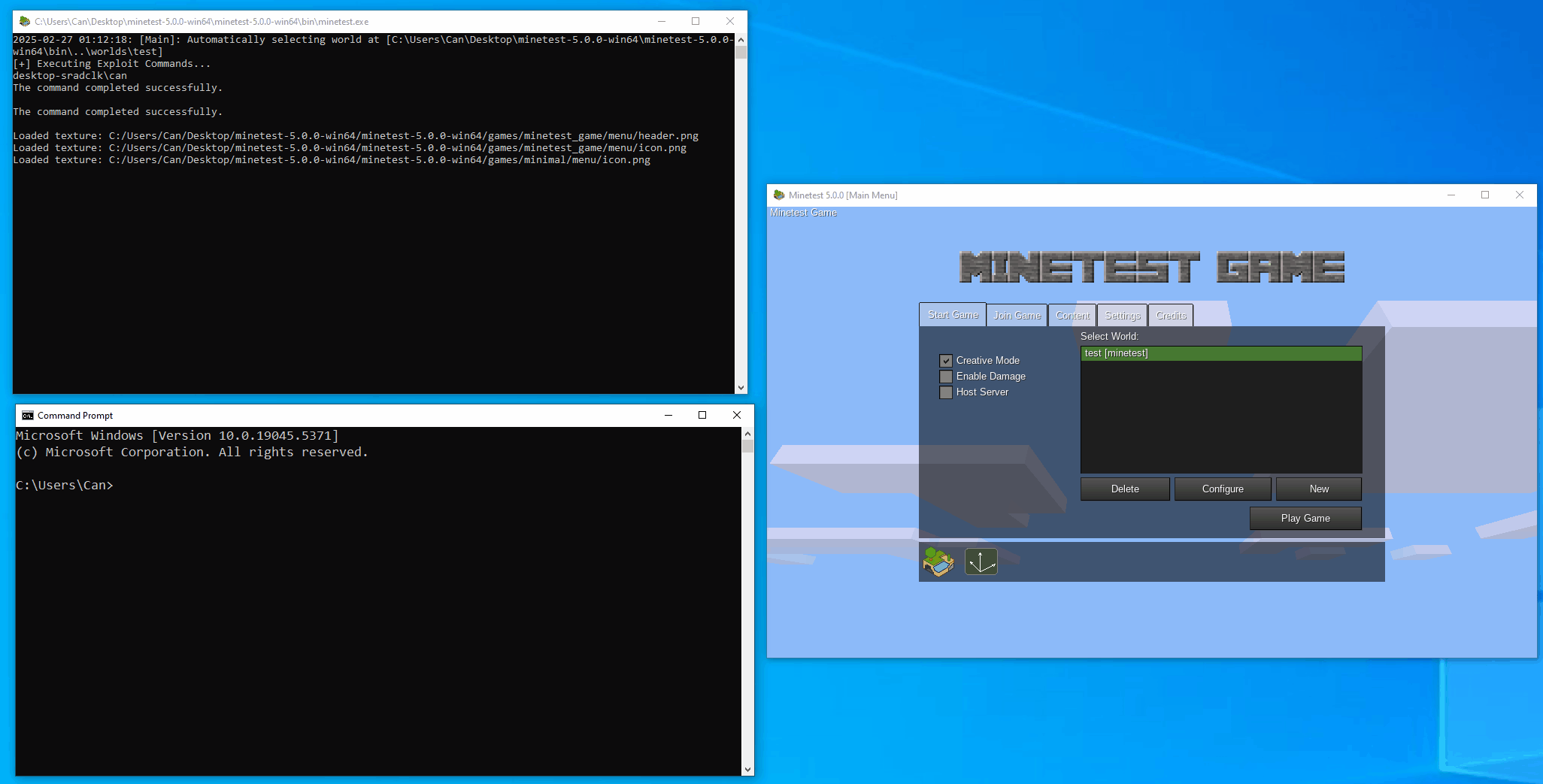Click the console line loading header.png texture
Viewport: 1543px width, 784px height.
356,136
